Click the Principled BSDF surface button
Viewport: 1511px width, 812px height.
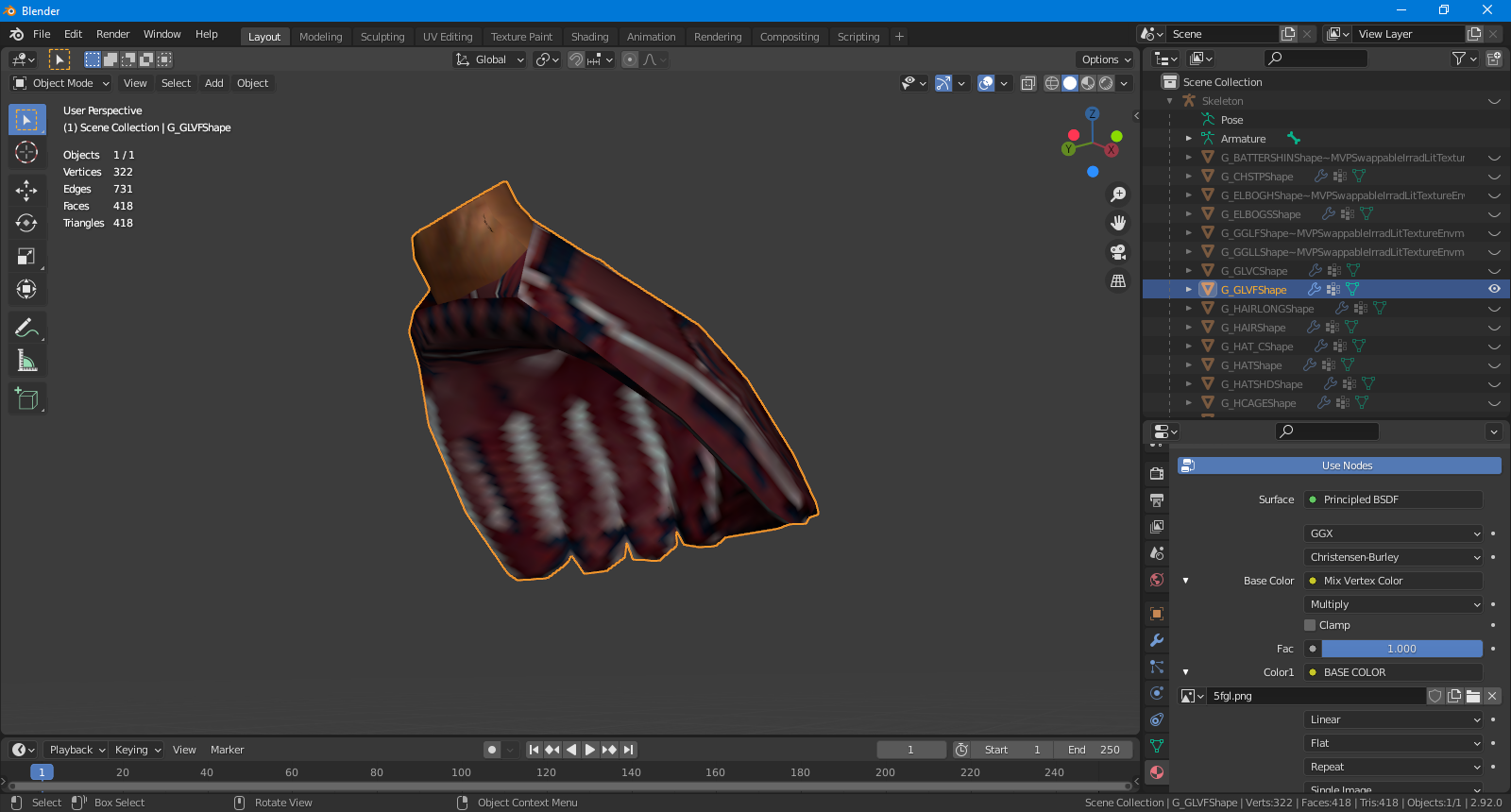point(1393,499)
